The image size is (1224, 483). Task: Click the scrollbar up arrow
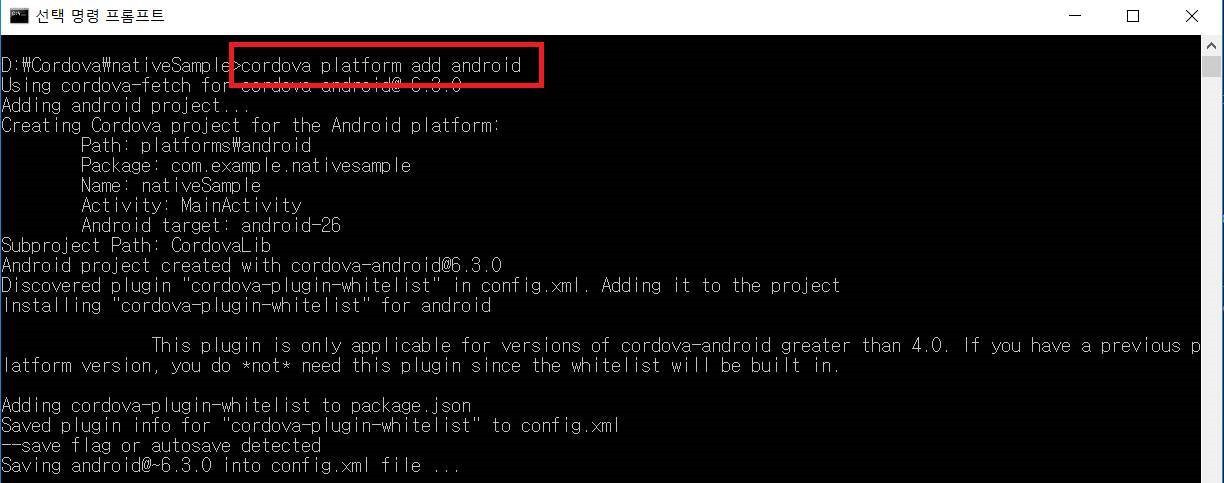pos(1212,44)
